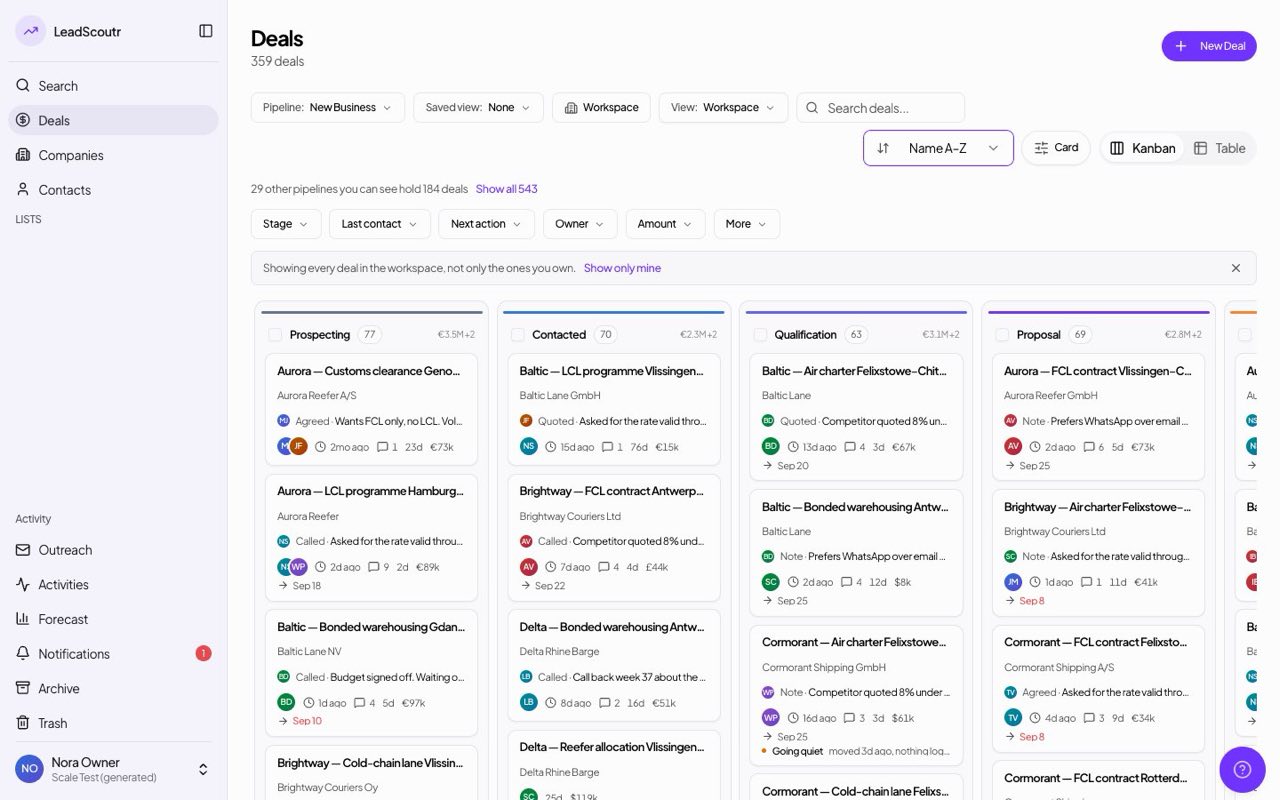Open the Amount filter dropdown
1280x800 pixels.
coord(666,224)
